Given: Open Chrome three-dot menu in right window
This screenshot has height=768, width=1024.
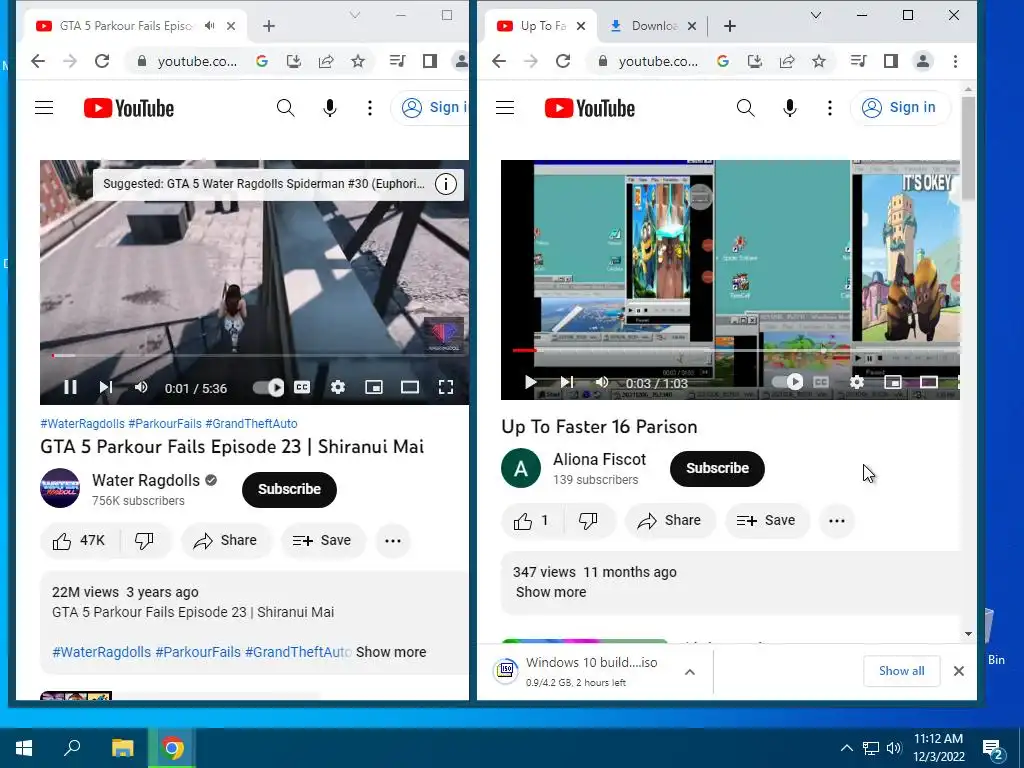Looking at the screenshot, I should tap(955, 61).
